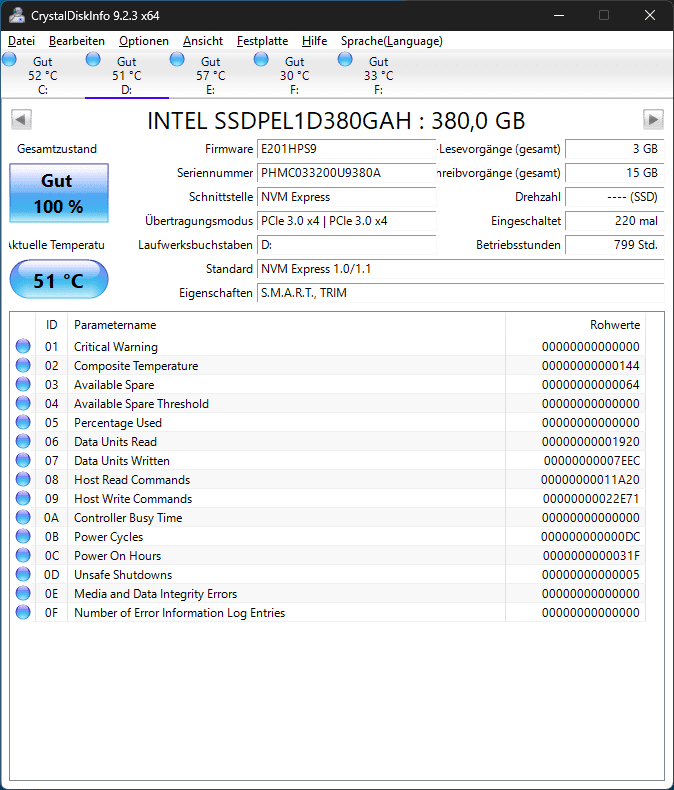Viewport: 674px width, 790px height.
Task: Click the status orb for Host Read Commands
Action: coord(23,479)
